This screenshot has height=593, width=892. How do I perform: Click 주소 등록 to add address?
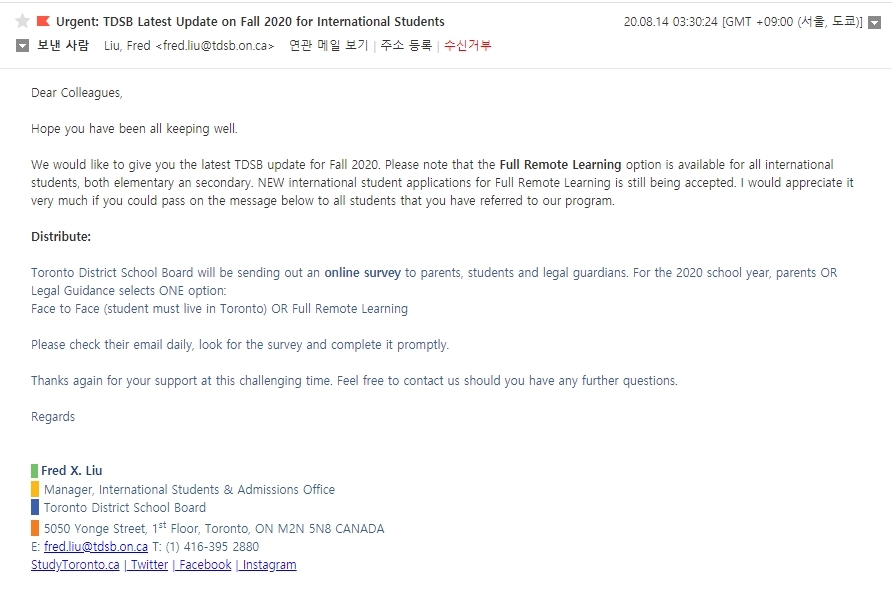[406, 46]
